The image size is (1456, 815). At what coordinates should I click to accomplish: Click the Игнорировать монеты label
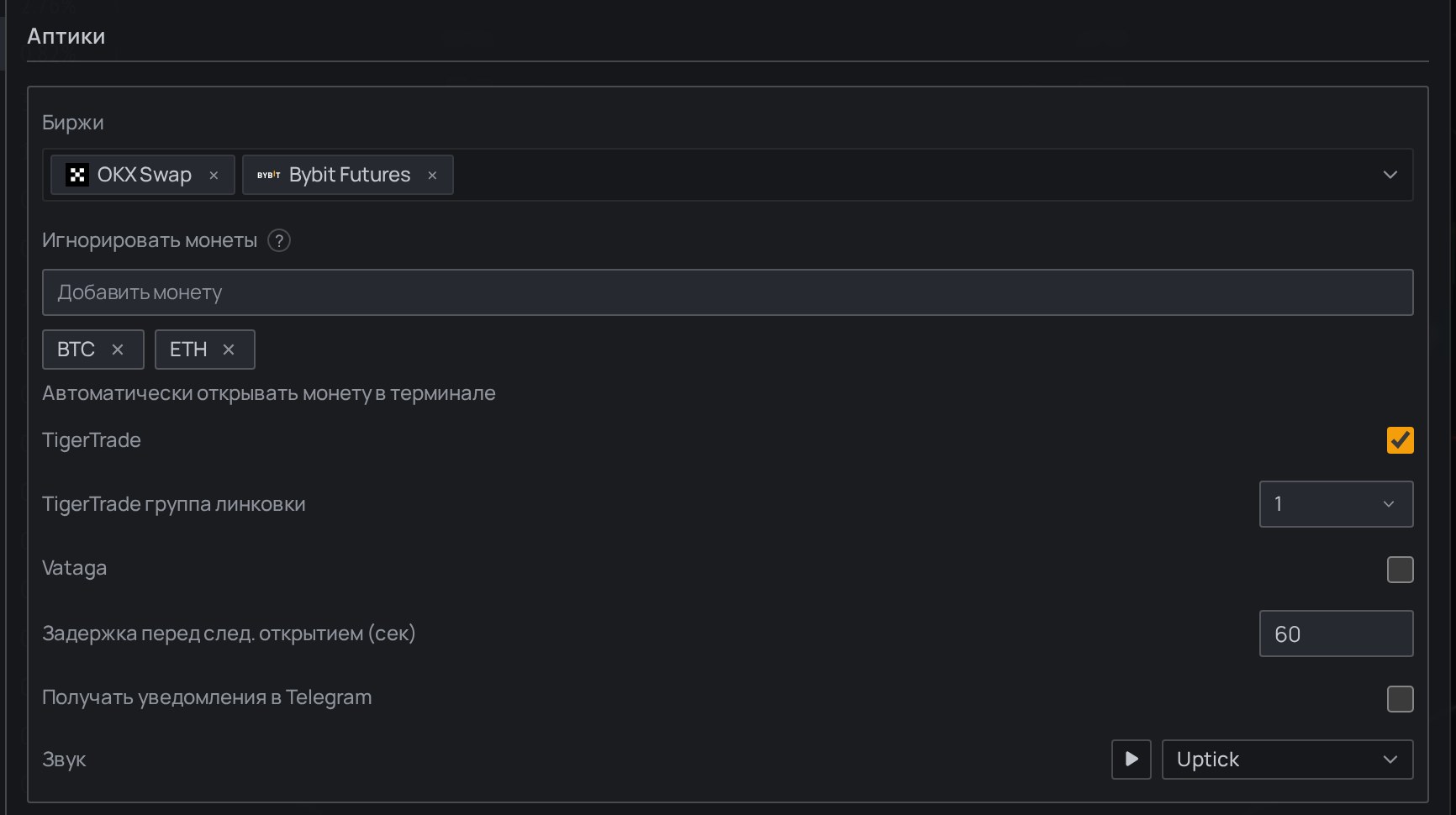[x=150, y=240]
